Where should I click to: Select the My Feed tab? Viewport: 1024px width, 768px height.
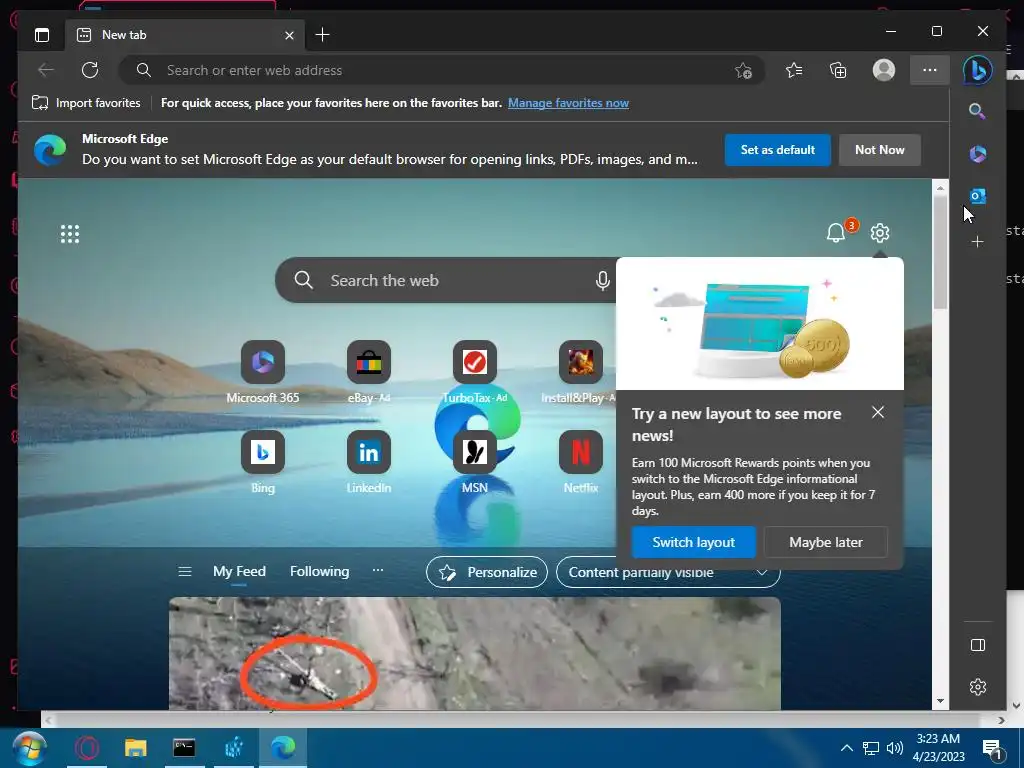[x=239, y=571]
